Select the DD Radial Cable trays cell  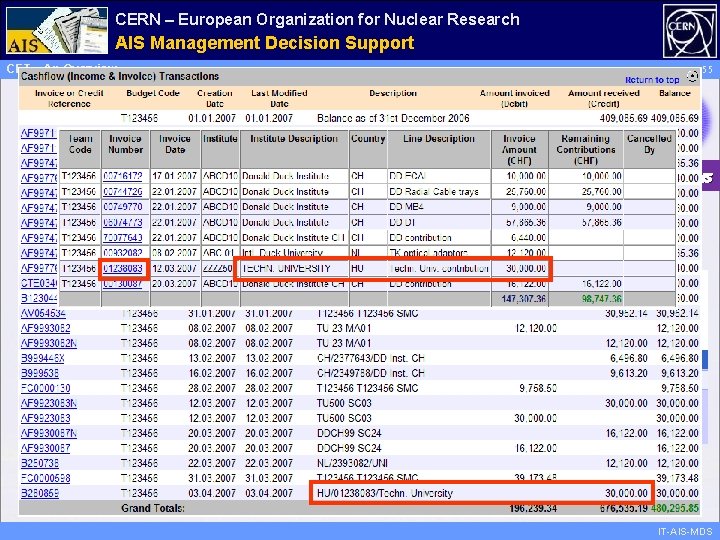[x=439, y=191]
